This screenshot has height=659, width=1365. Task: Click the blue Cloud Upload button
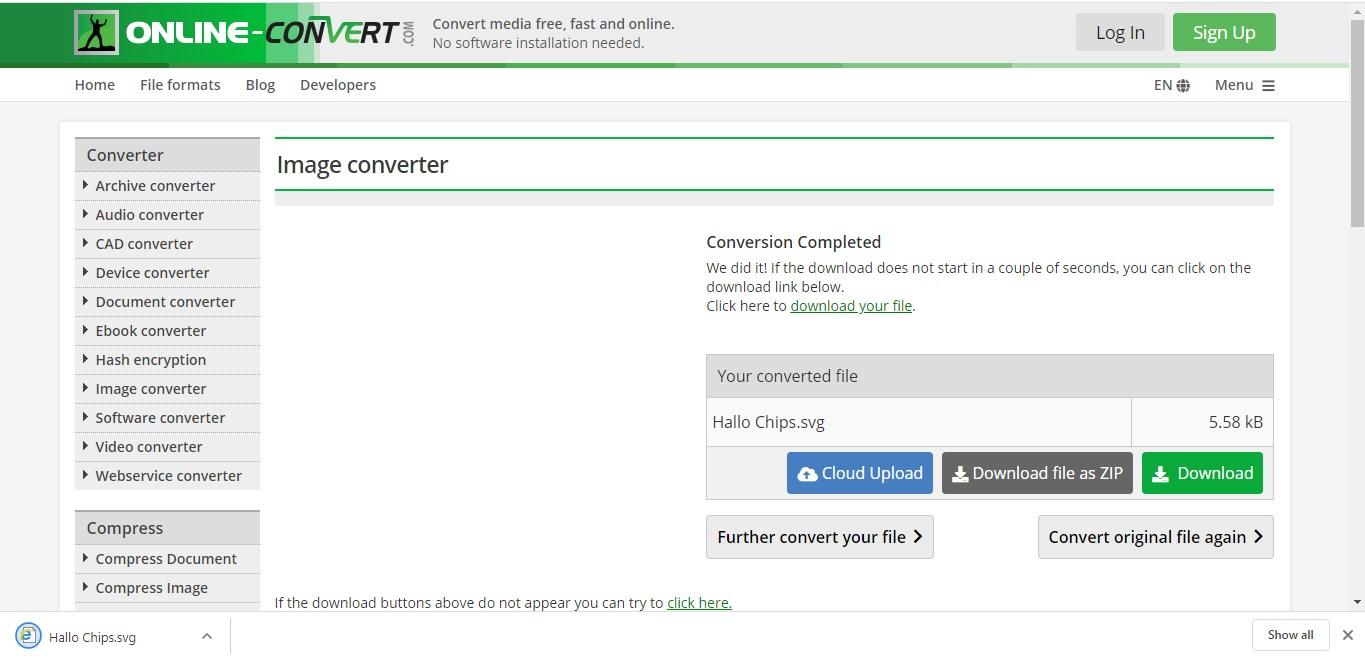pyautogui.click(x=860, y=473)
